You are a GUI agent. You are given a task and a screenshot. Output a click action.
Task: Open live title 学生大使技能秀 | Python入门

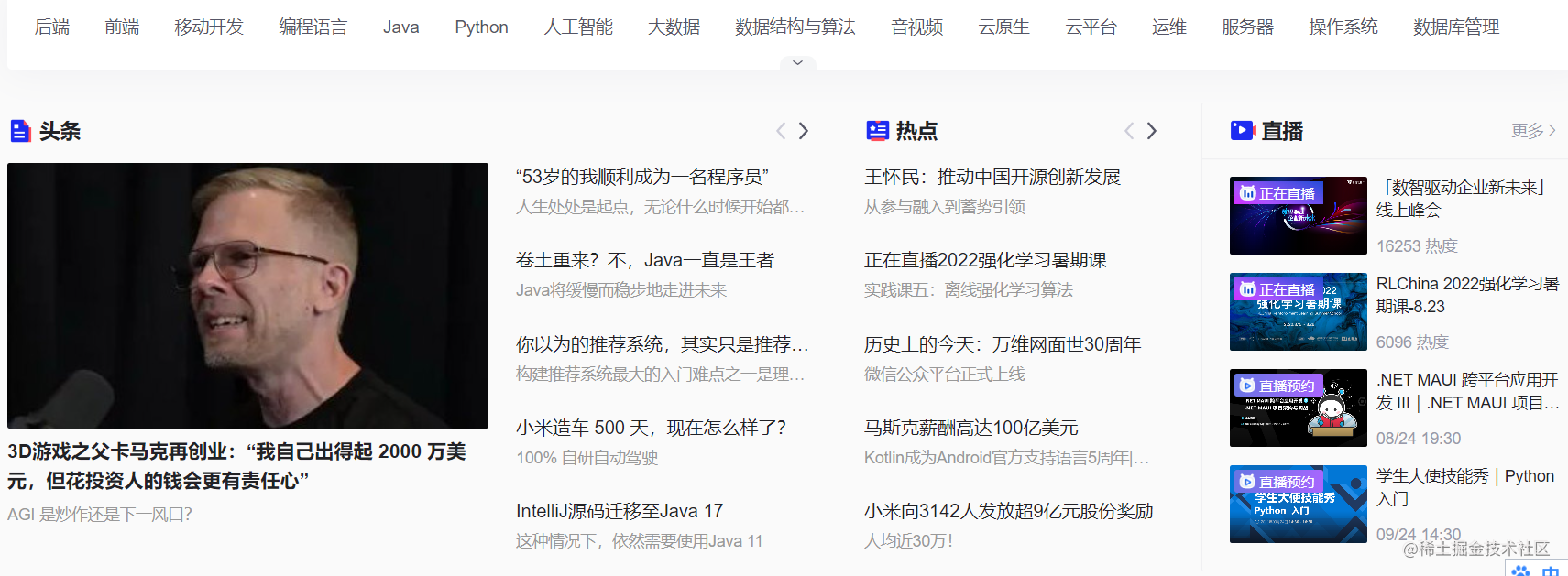pos(1465,487)
